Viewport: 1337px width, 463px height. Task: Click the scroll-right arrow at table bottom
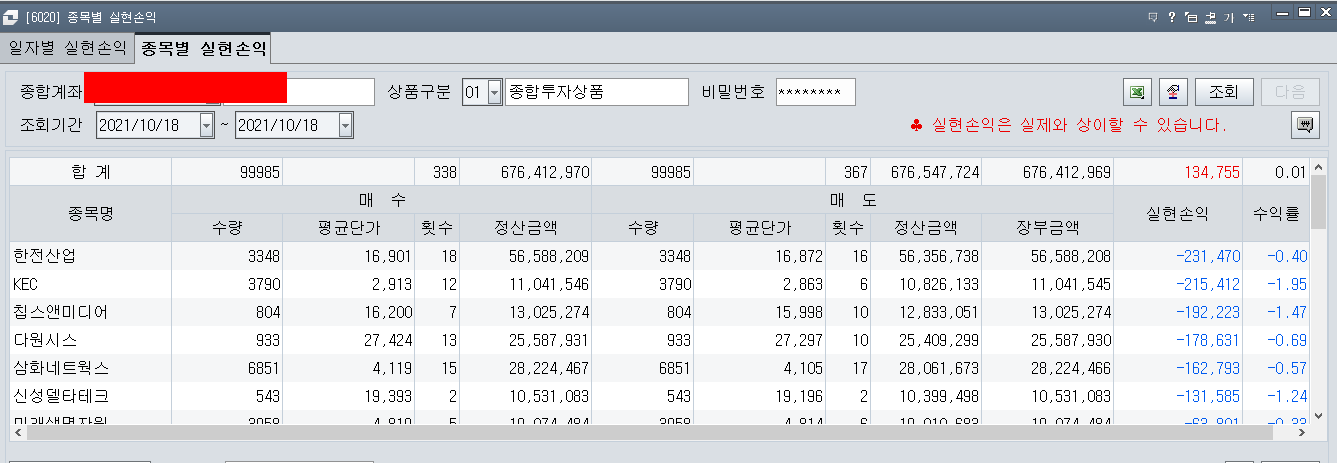coord(1299,433)
